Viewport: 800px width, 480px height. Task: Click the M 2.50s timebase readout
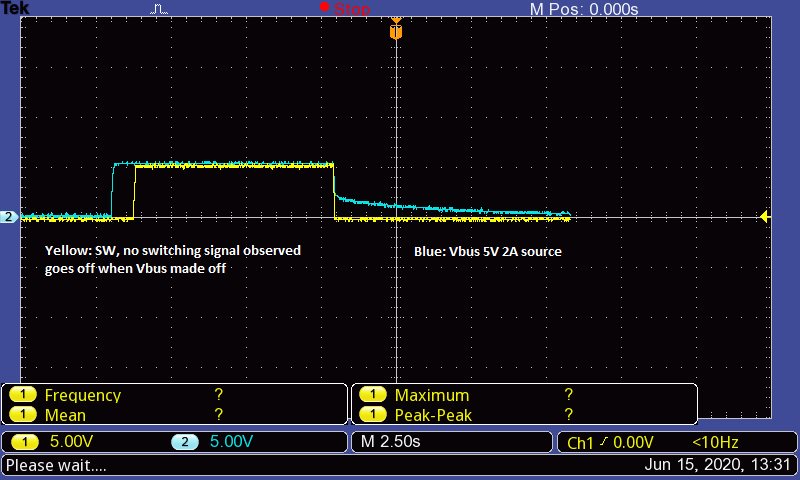coord(390,441)
